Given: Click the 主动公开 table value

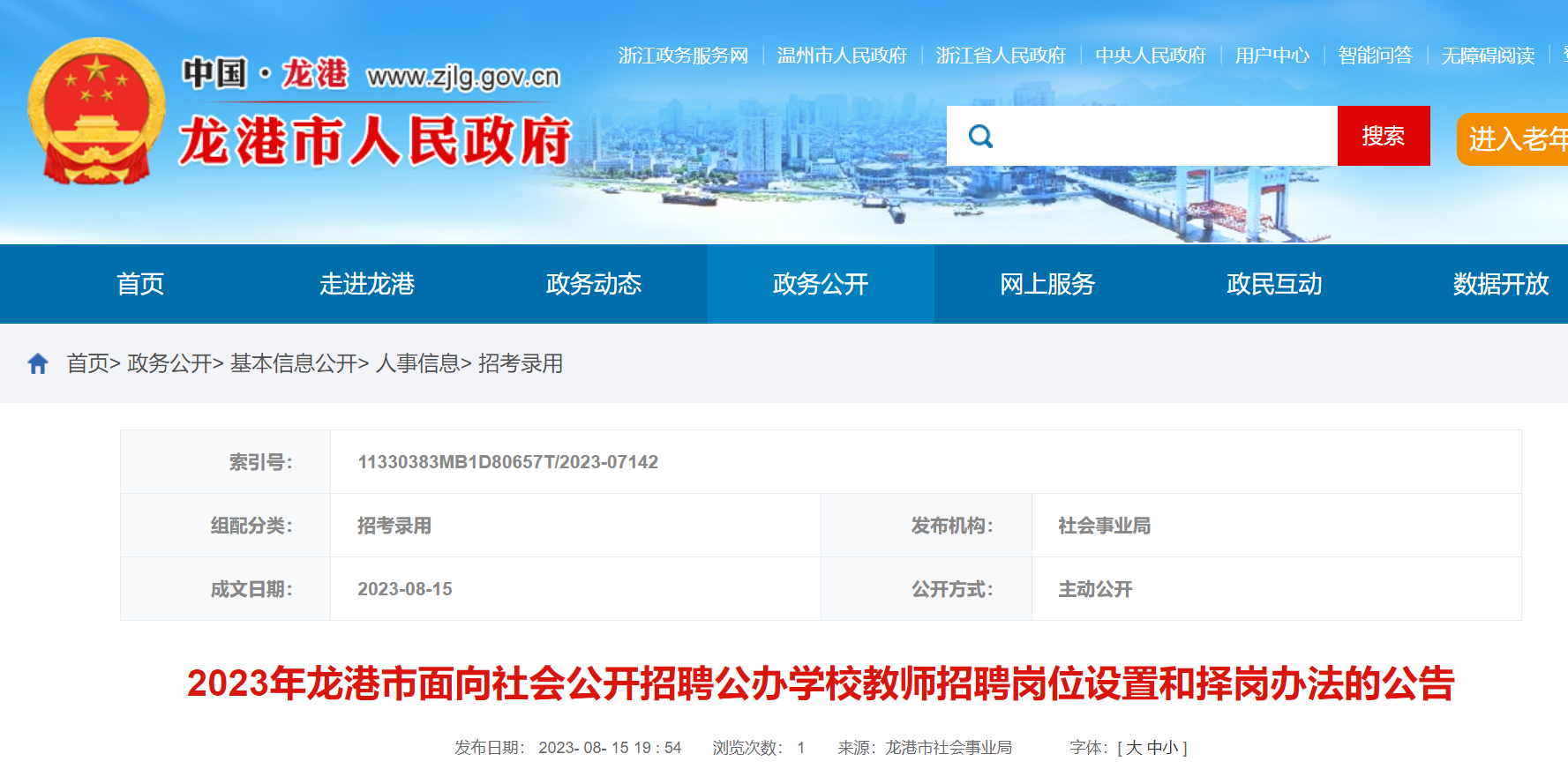Looking at the screenshot, I should click(x=1096, y=589).
